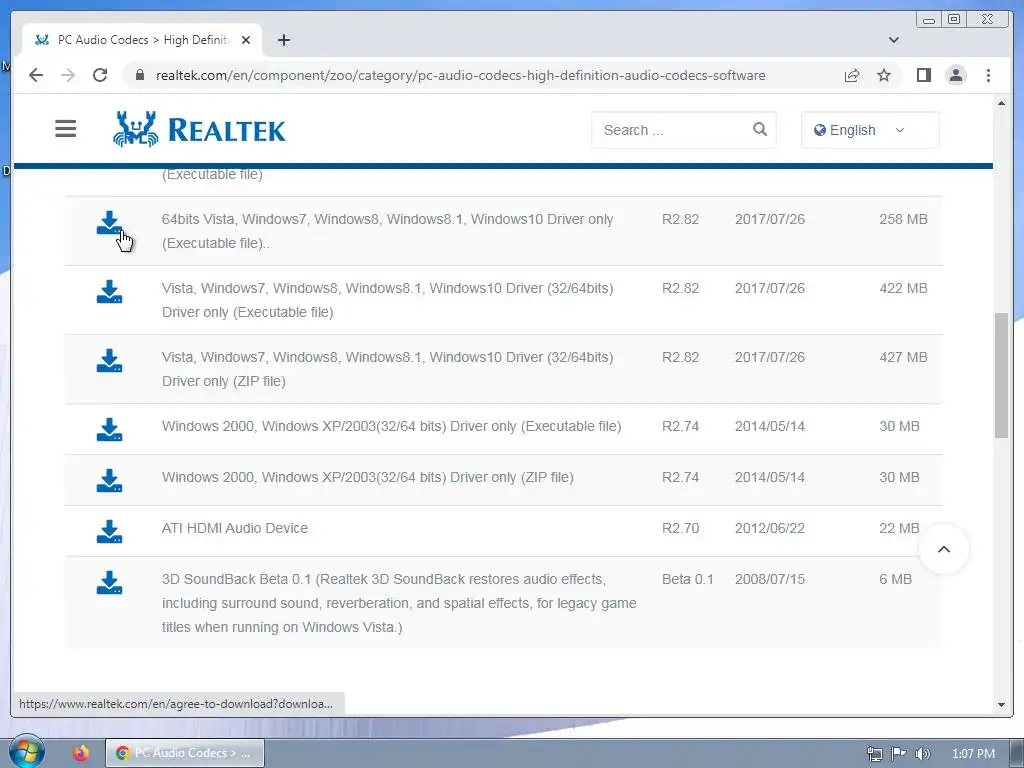Open the Windows Start menu

[26, 752]
